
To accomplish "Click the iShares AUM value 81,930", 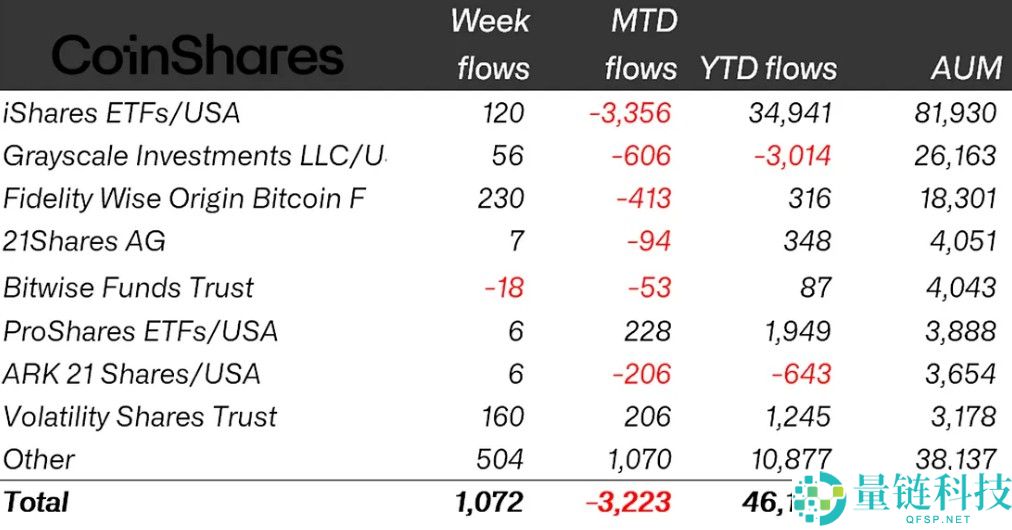I will (956, 113).
